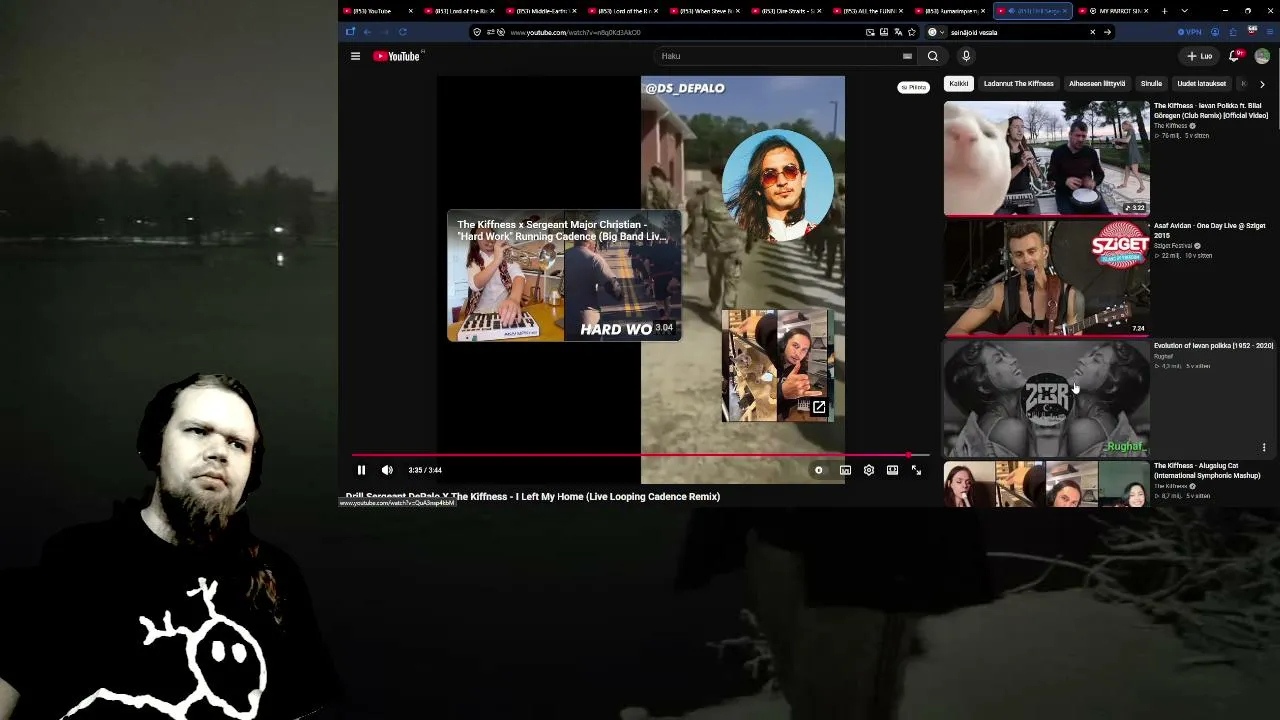Open the search engine selector dropdown
Screen dimensions: 1280x720
pos(935,32)
